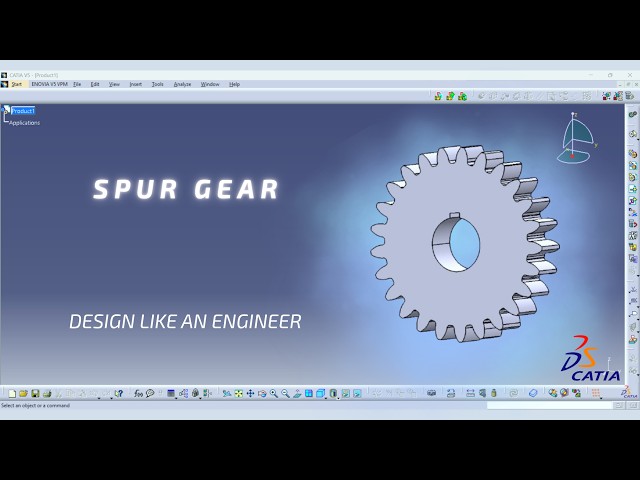Click the Manipulation icon at top of right toolbar
640x480 pixels.
click(632, 114)
